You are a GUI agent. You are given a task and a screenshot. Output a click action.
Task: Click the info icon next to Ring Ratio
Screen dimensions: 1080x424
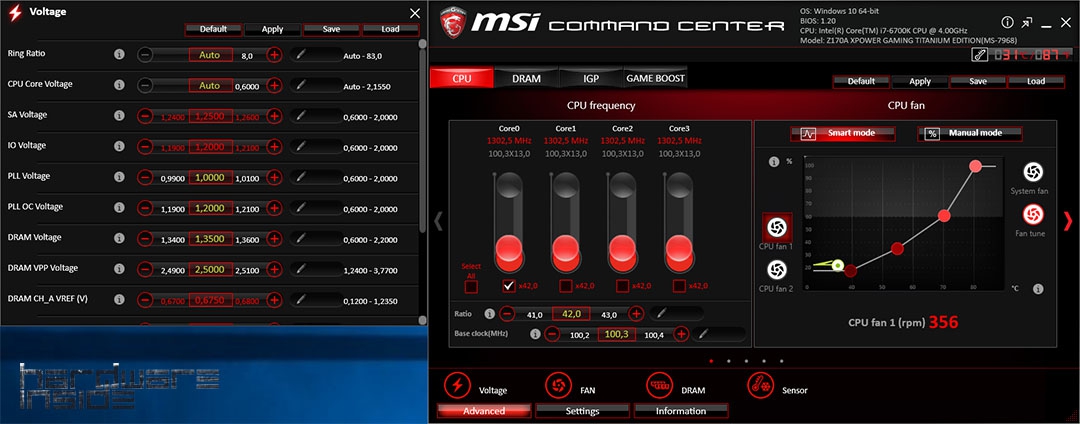[119, 54]
